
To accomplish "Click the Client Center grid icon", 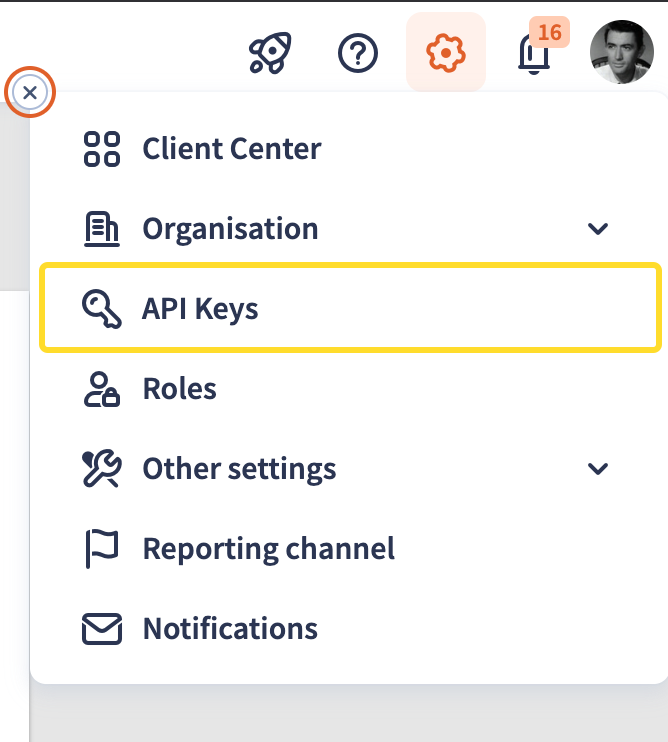I will pyautogui.click(x=102, y=149).
